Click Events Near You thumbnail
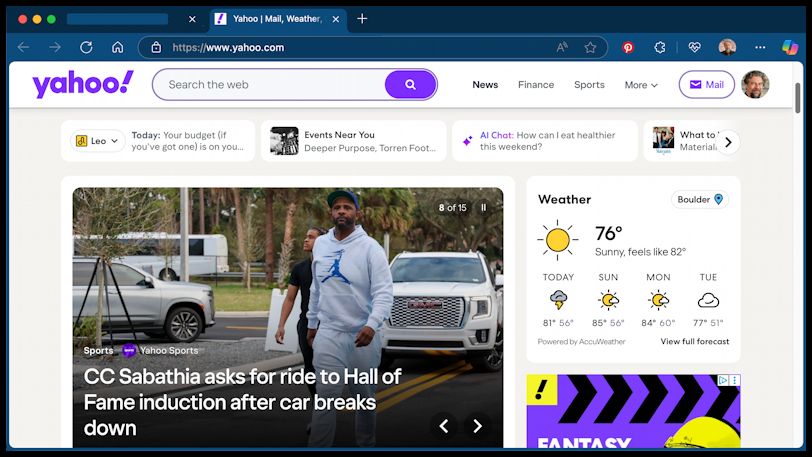 [x=284, y=141]
